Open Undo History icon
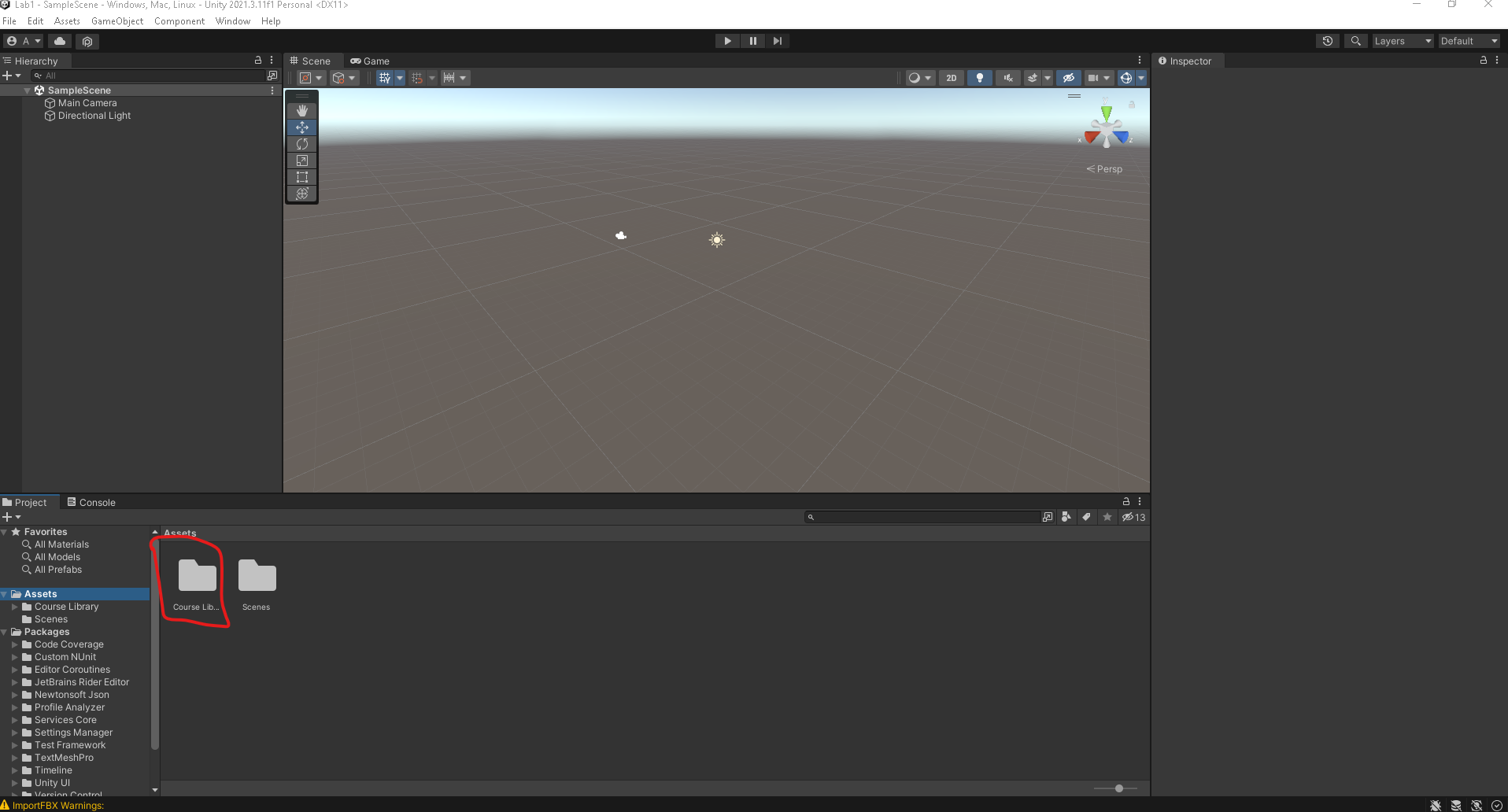This screenshot has width=1508, height=812. (x=1327, y=41)
